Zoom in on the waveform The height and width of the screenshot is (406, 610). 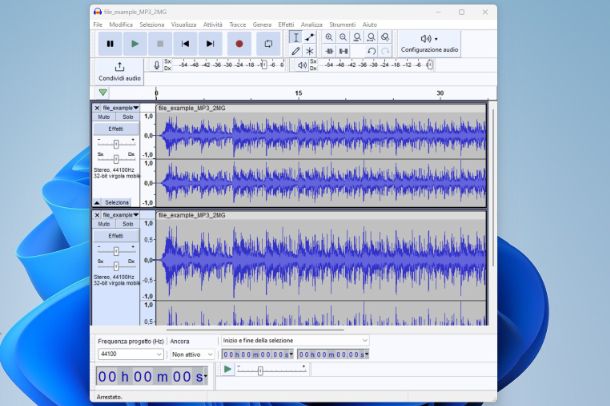[329, 37]
